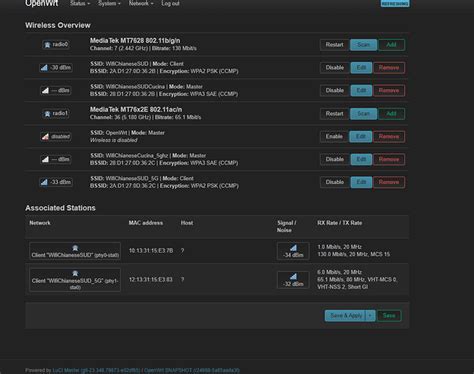Click the radio0 device badge icon

tap(56, 44)
